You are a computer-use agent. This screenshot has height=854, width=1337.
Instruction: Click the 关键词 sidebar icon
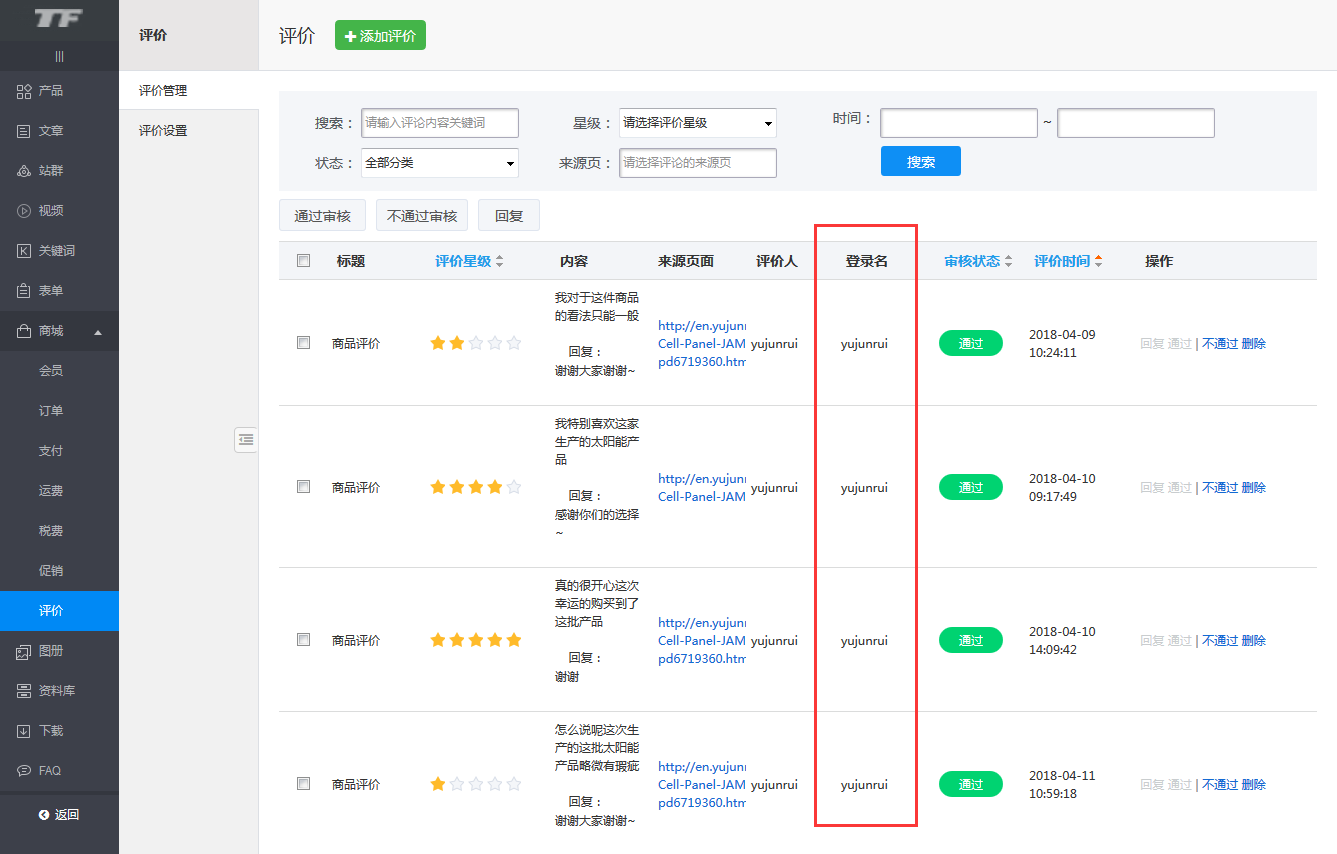click(24, 251)
